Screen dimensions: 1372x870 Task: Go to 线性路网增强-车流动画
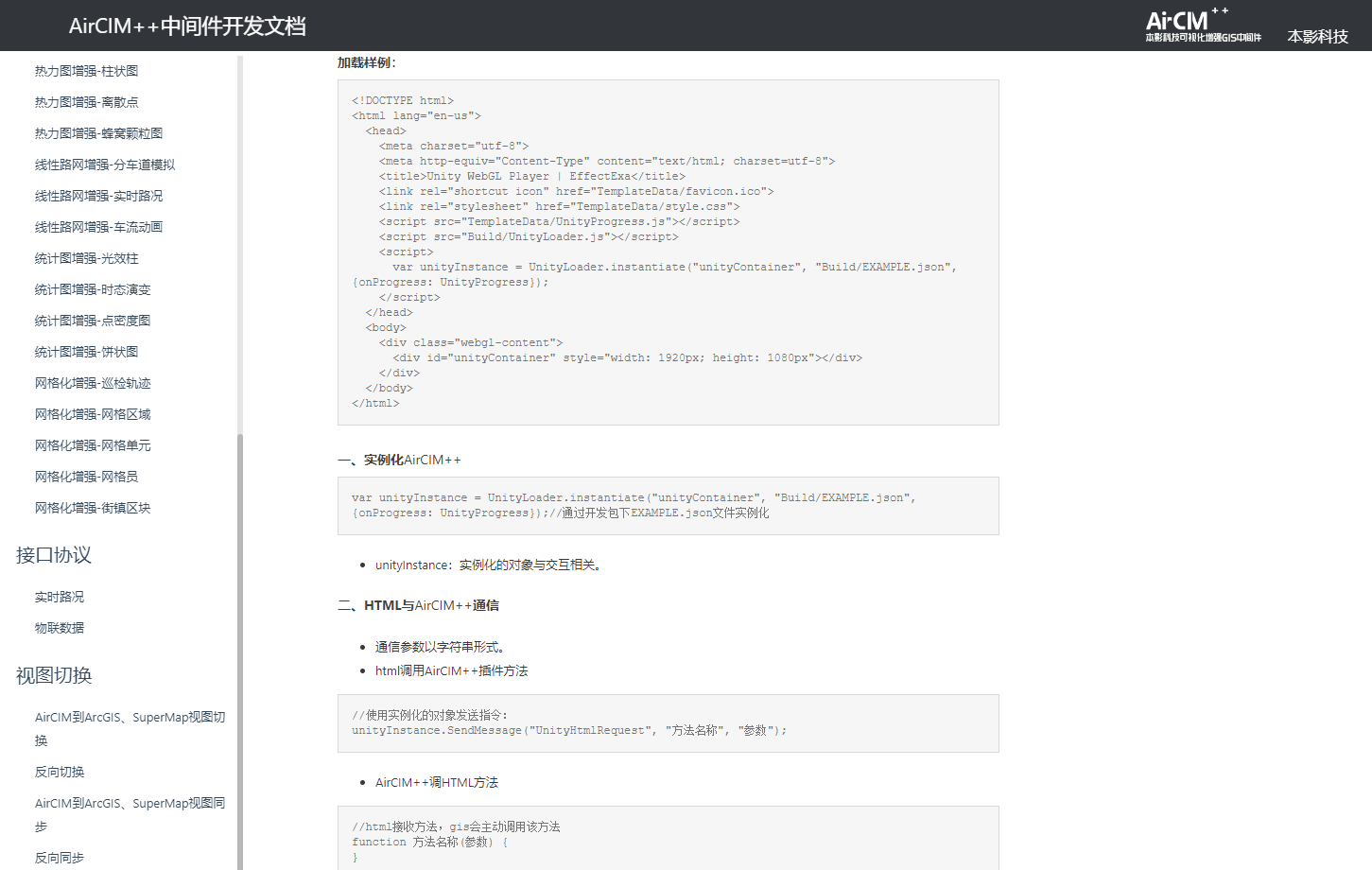coord(98,227)
